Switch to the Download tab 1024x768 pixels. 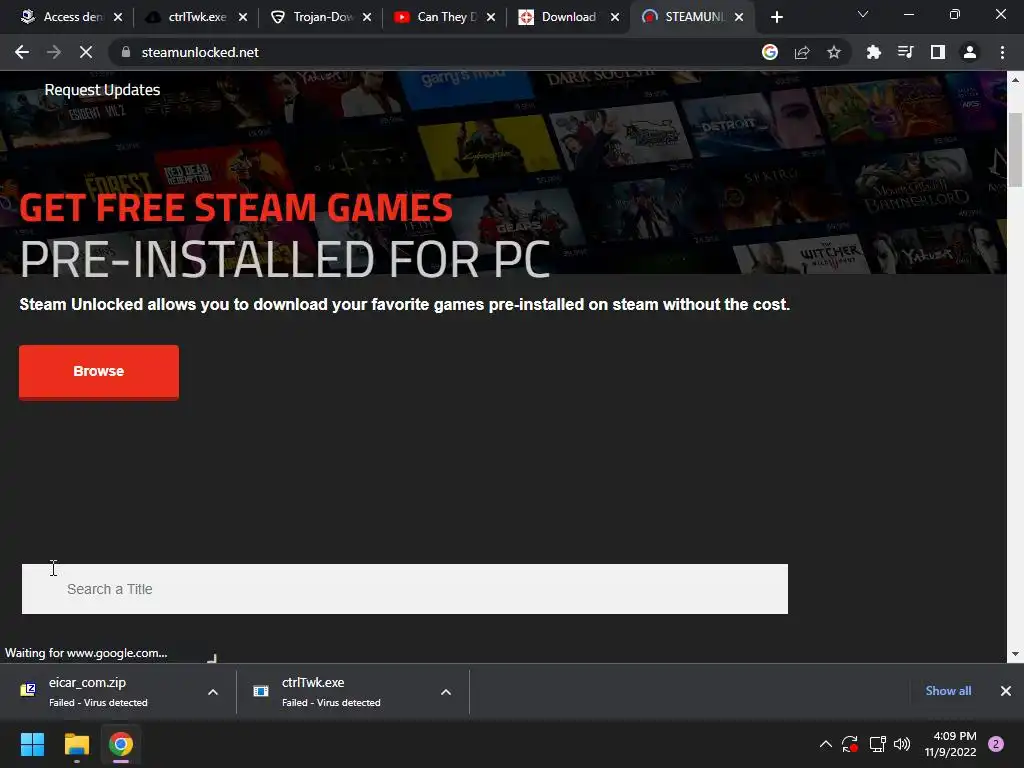pyautogui.click(x=567, y=17)
